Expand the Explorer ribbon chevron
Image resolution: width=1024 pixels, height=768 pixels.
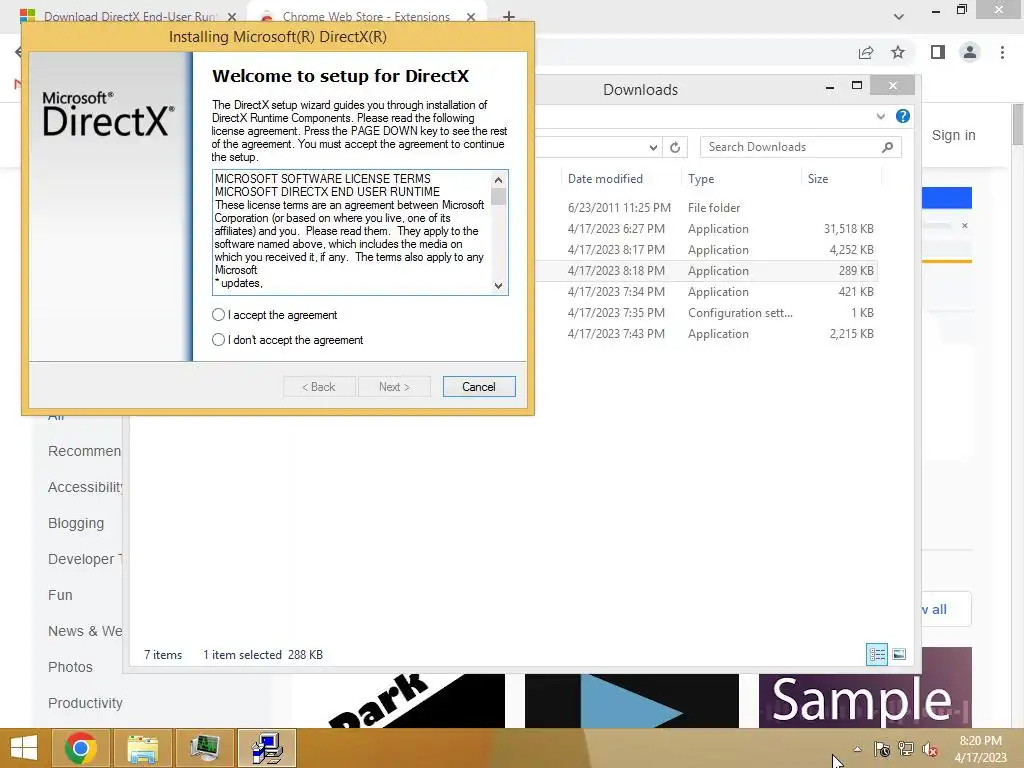coord(880,116)
